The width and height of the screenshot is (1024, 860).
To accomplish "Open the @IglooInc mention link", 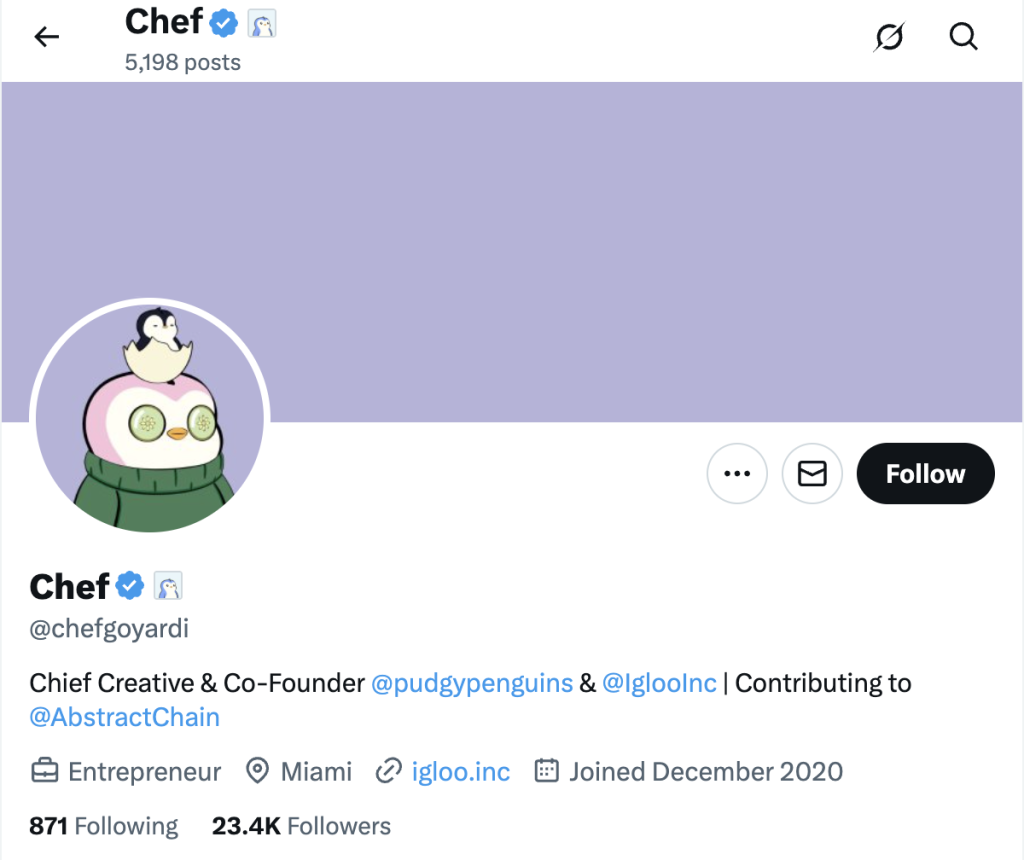I will pos(659,684).
